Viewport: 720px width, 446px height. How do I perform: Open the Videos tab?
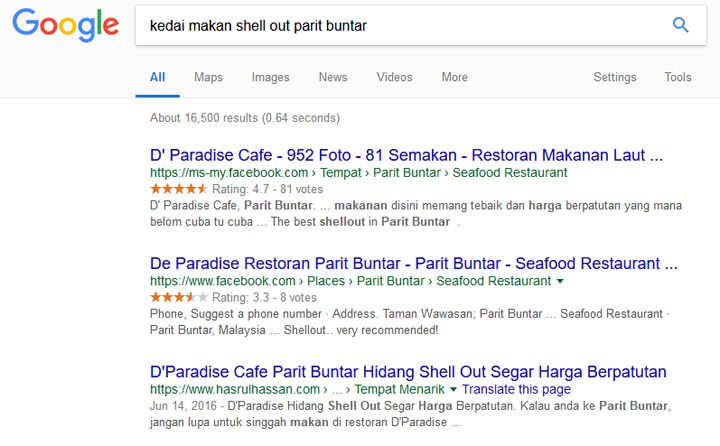click(x=394, y=77)
